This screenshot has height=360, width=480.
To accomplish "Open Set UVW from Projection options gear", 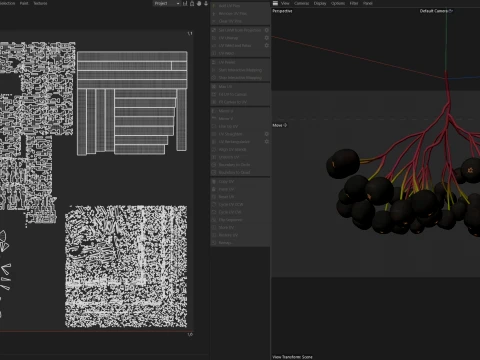I will (x=266, y=30).
